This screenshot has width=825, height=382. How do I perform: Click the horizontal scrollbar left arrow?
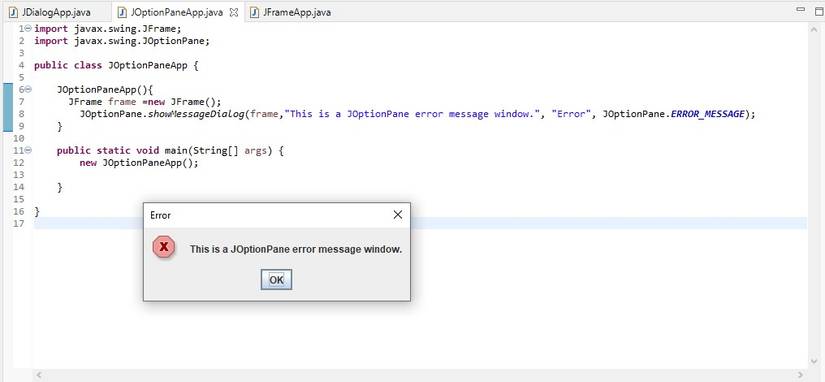coord(39,375)
